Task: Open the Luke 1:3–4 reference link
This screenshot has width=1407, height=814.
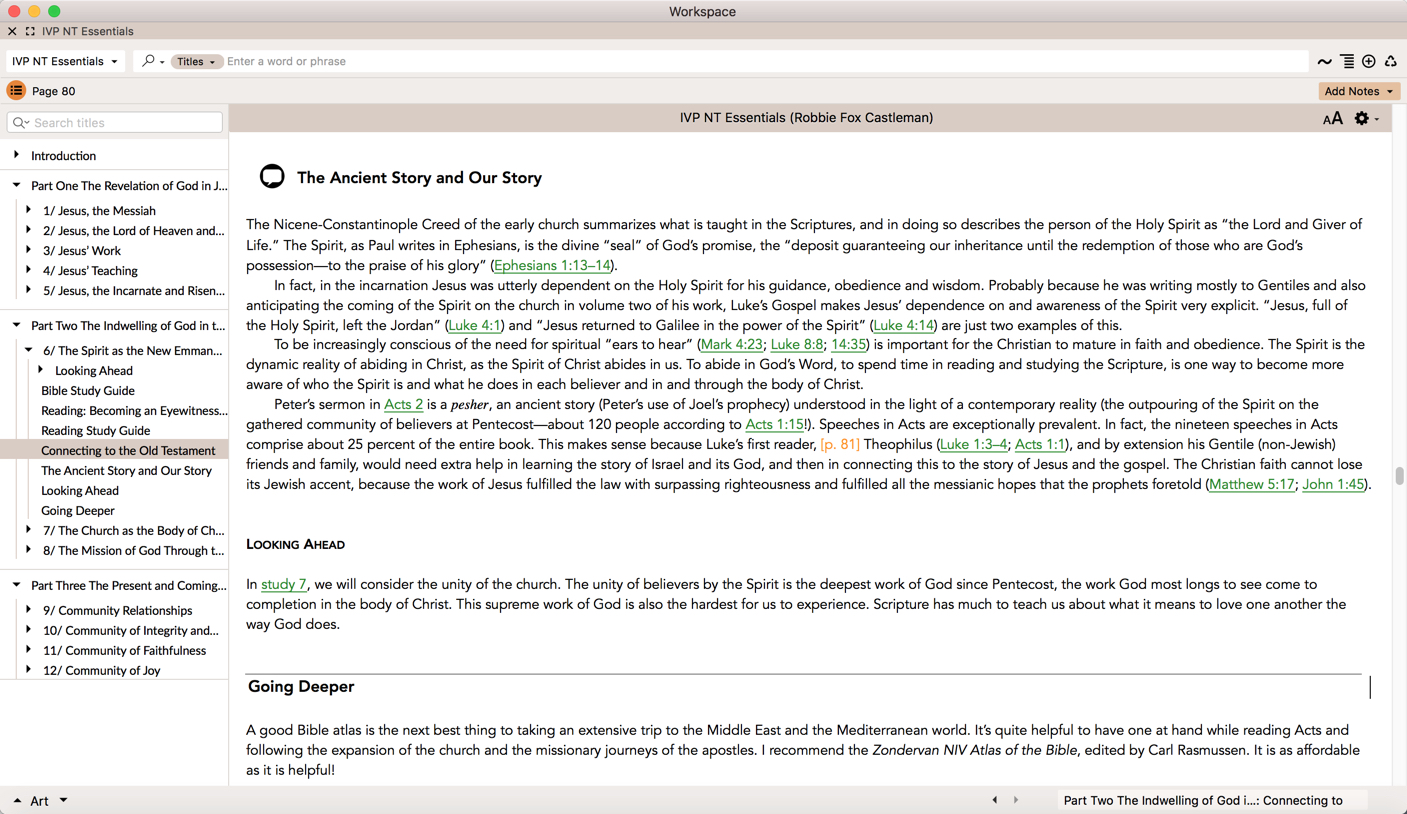Action: point(973,444)
